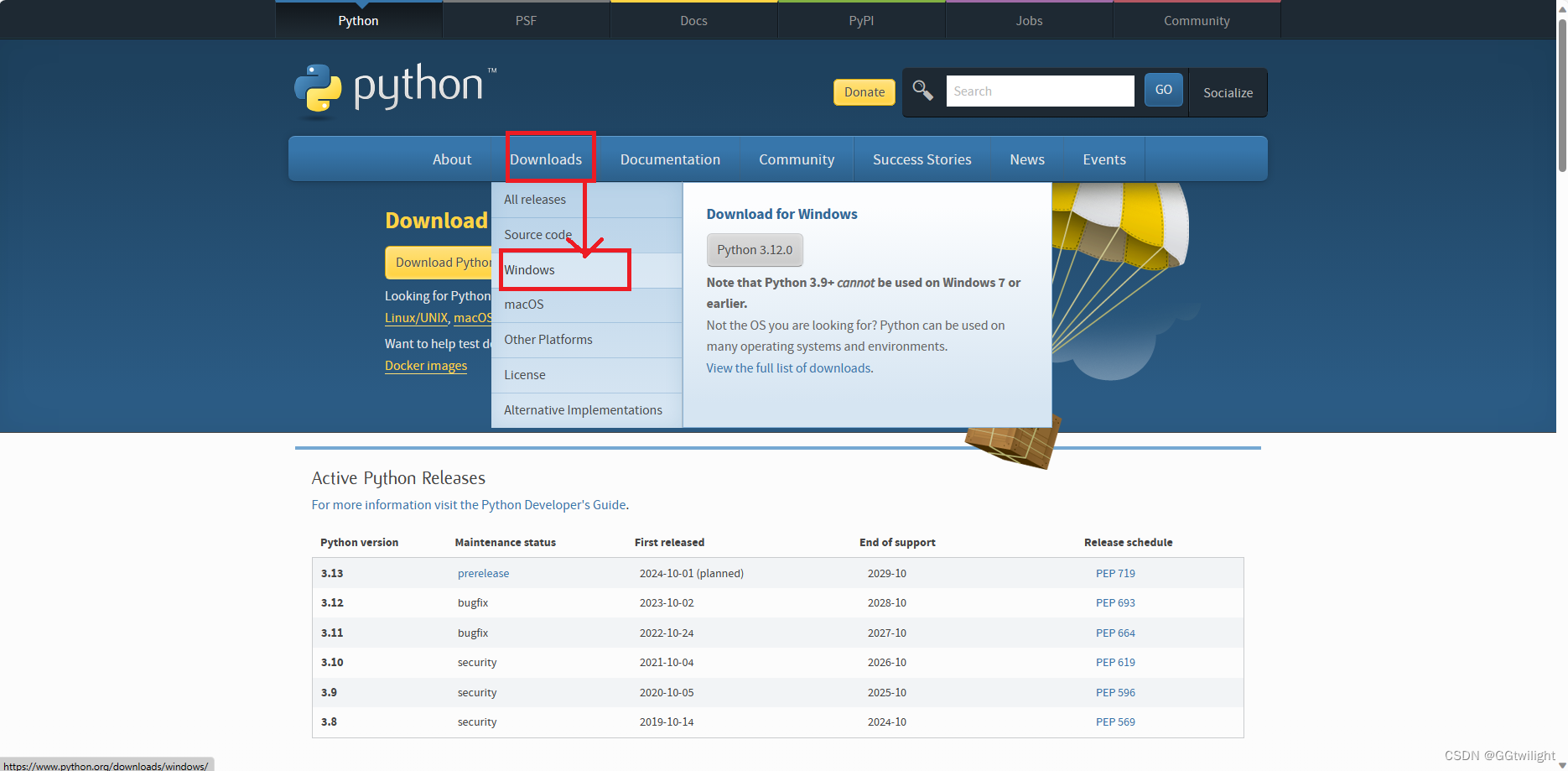Image resolution: width=1568 pixels, height=771 pixels.
Task: Click version 3.12 in releases table
Action: [332, 603]
